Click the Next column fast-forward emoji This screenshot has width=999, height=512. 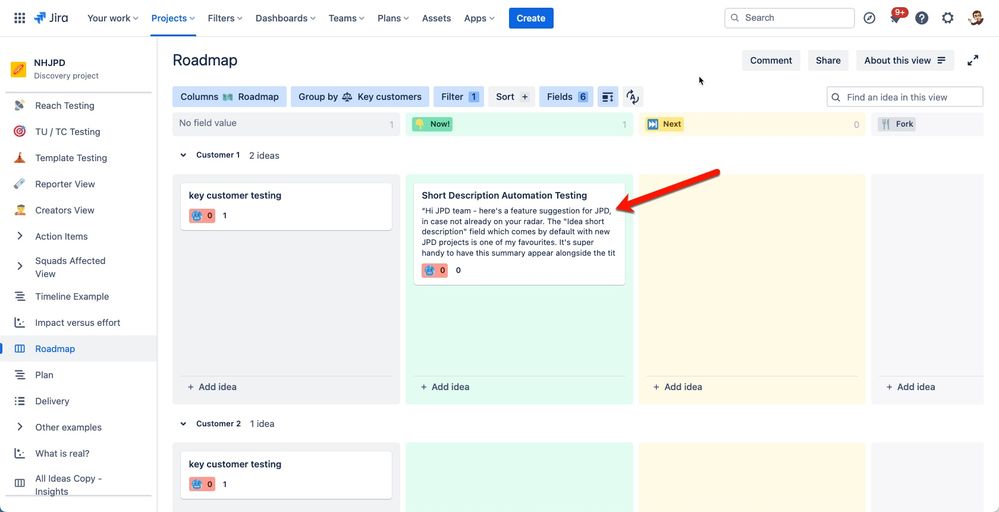click(x=652, y=124)
